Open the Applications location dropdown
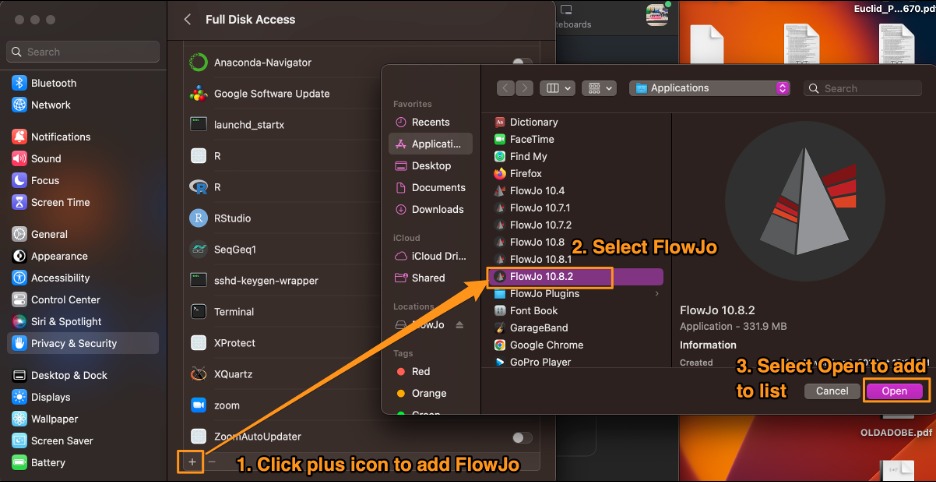Viewport: 936px width, 482px height. point(709,88)
